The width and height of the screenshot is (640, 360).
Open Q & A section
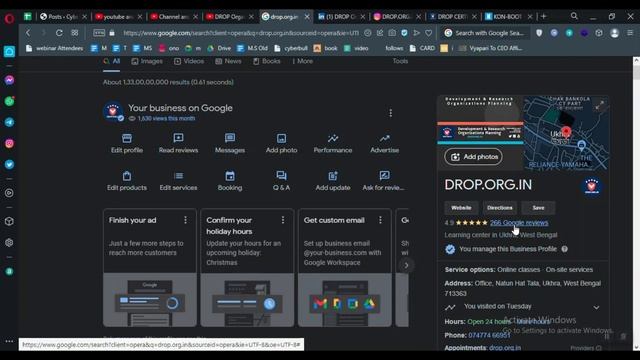281,181
